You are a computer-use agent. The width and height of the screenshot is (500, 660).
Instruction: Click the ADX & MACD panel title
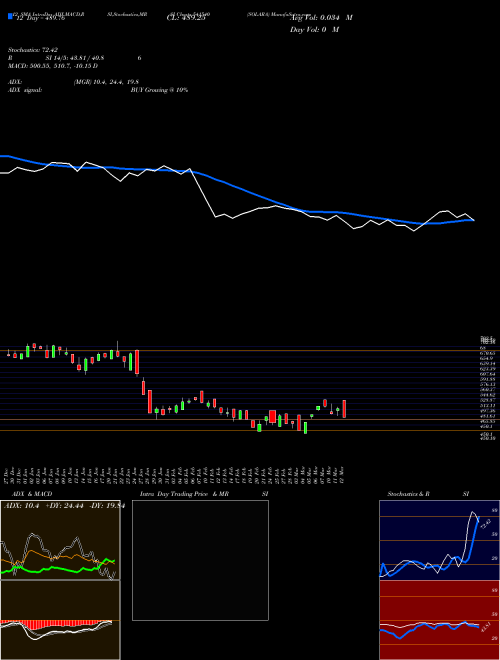tap(28, 494)
